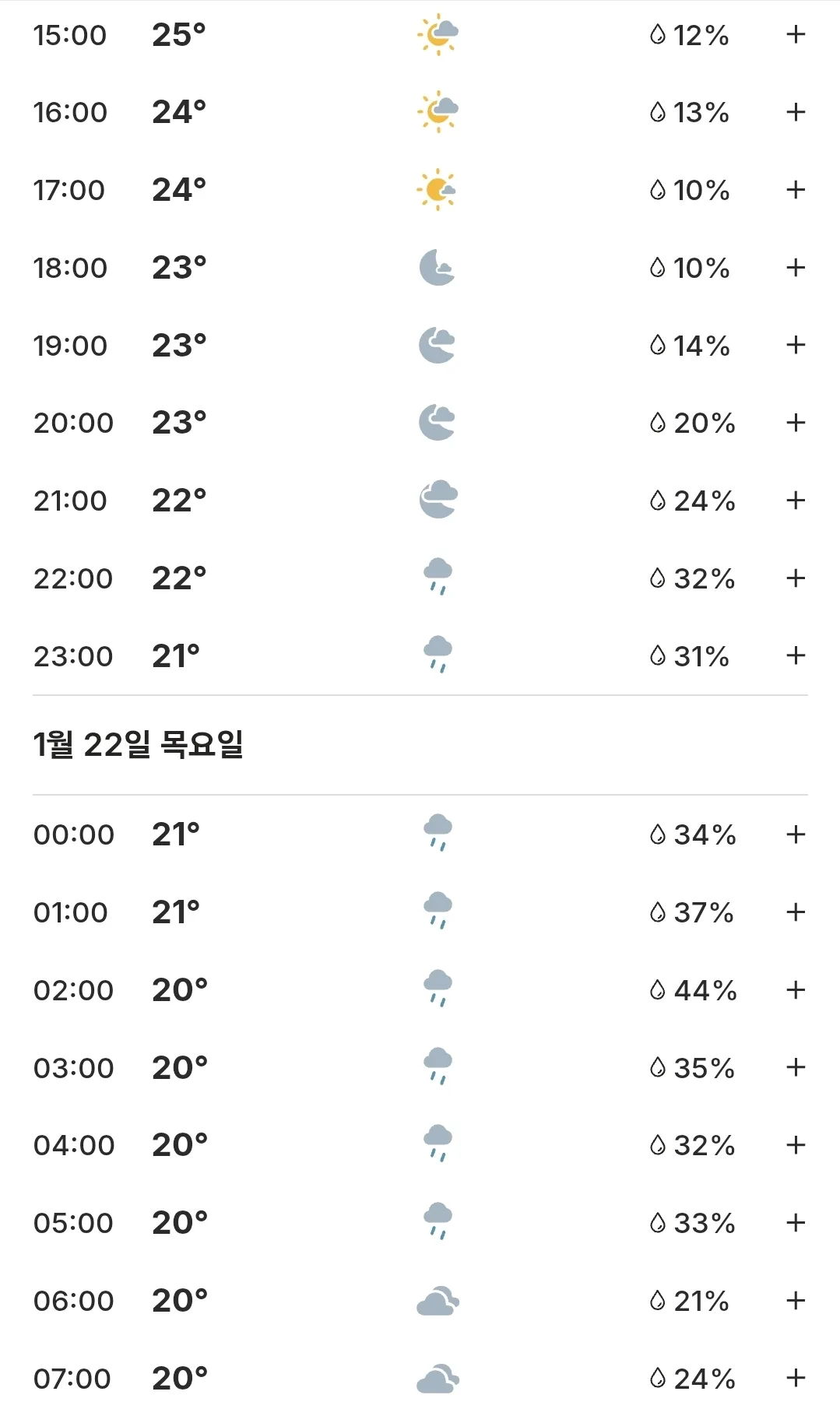Expand the 15:00 forecast details

tap(795, 34)
